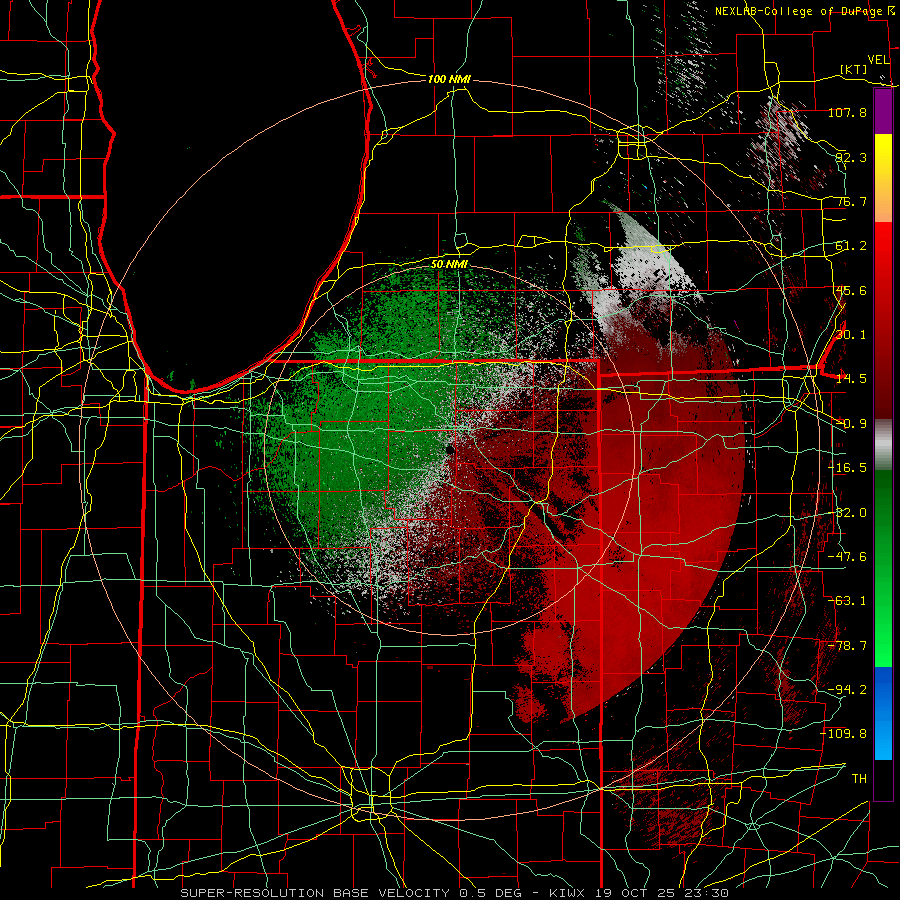Pick the purple band on the color bar

pos(883,112)
